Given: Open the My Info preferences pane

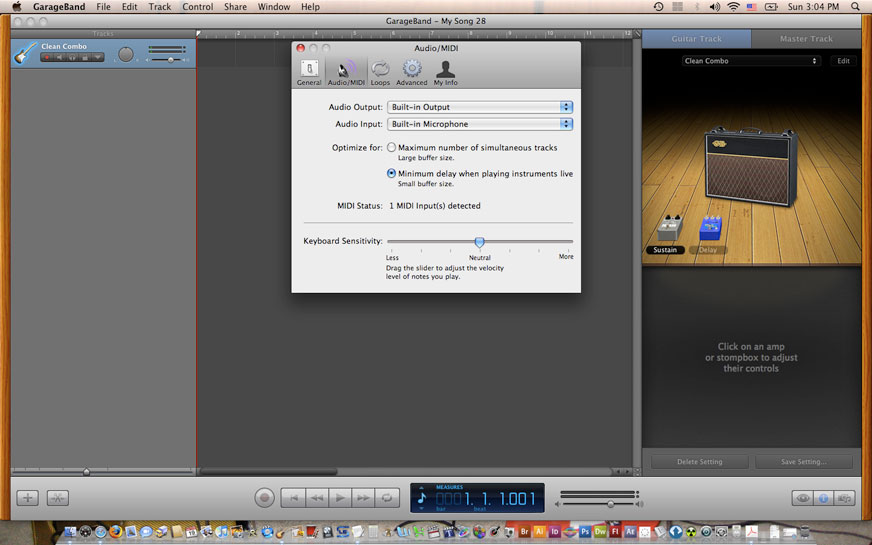Looking at the screenshot, I should (445, 71).
